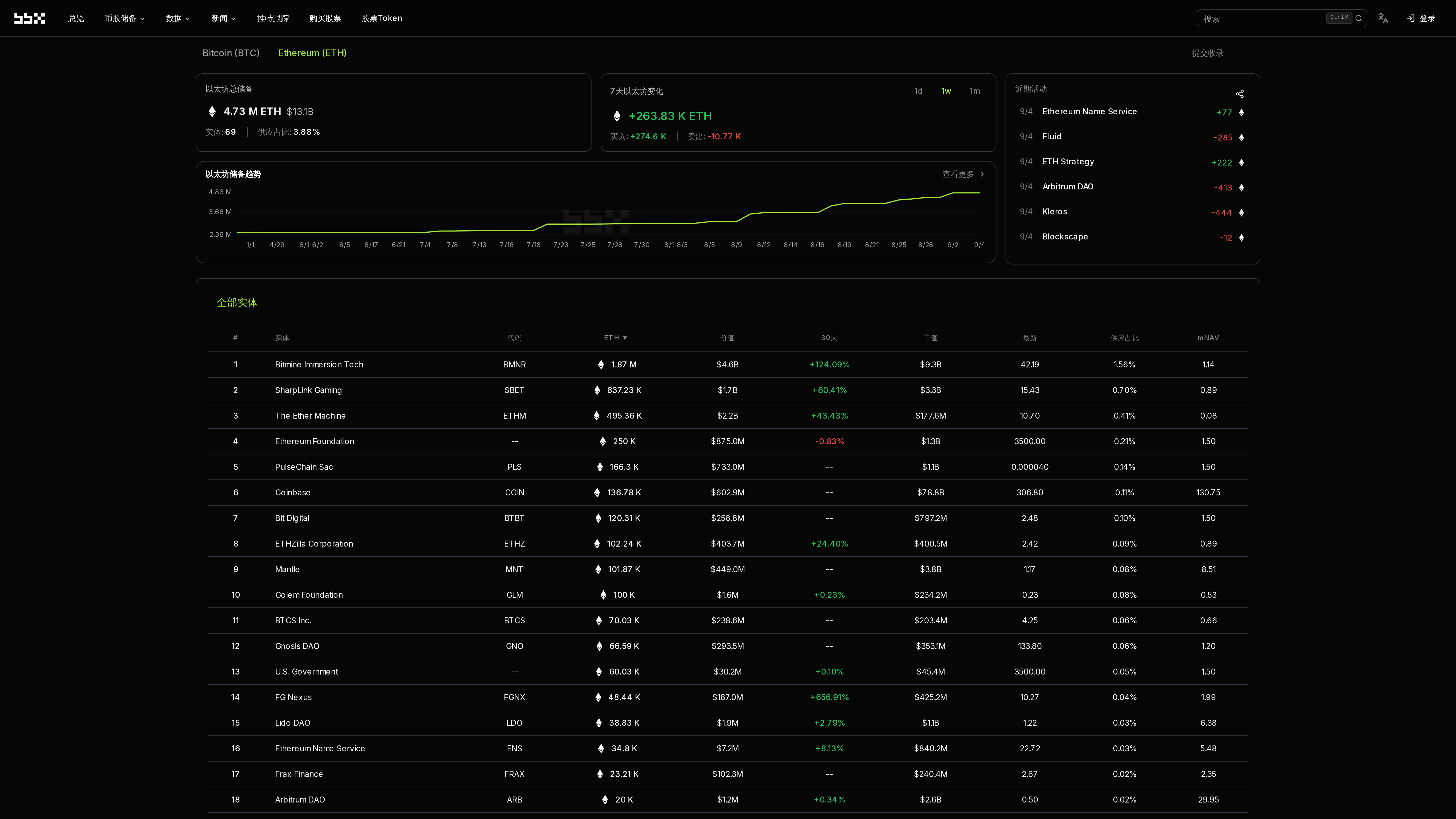This screenshot has height=819, width=1456.
Task: Click ETH icon in Blockscape activity row
Action: tap(1242, 237)
